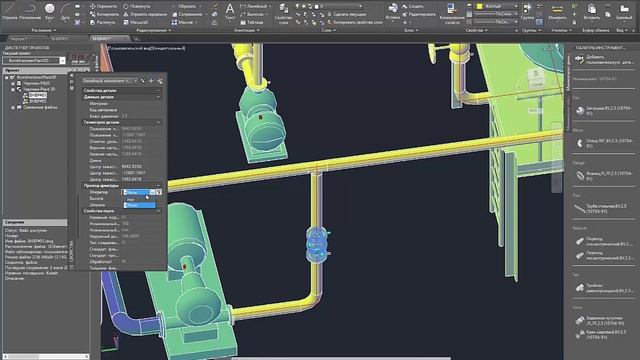This screenshot has height=360, width=640.
Task: Click the Copy (Копировать) command
Action: pos(104,14)
